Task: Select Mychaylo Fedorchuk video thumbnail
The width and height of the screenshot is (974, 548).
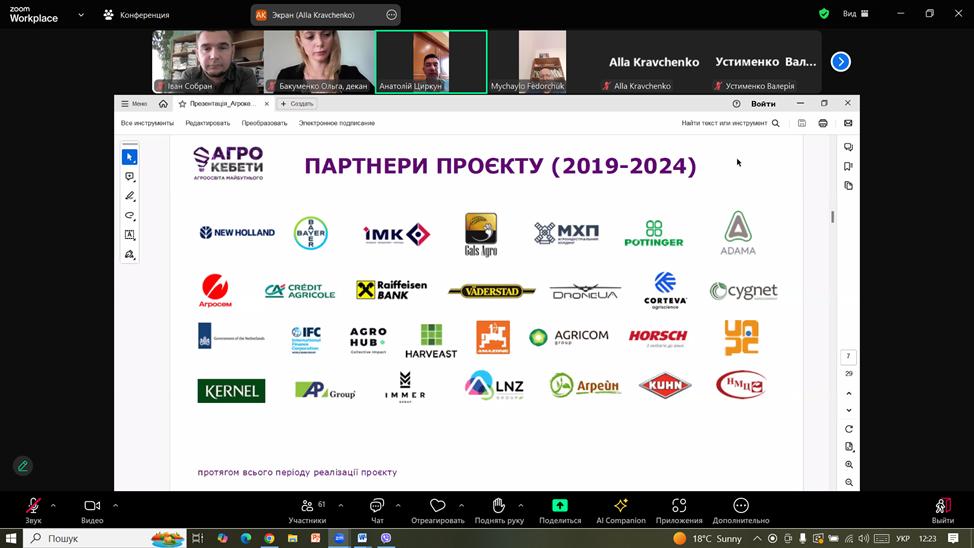Action: point(542,62)
